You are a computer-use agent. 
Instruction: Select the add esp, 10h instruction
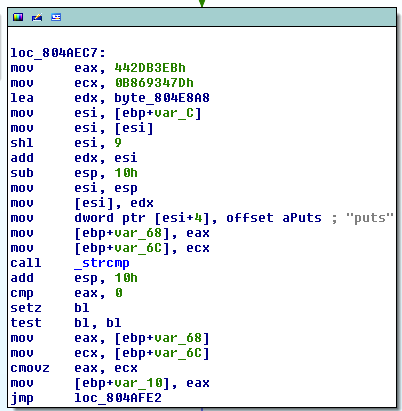[74, 278]
